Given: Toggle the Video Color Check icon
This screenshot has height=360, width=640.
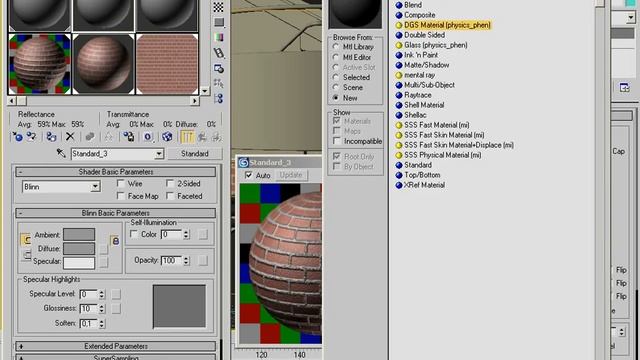Looking at the screenshot, I should coord(219,38).
